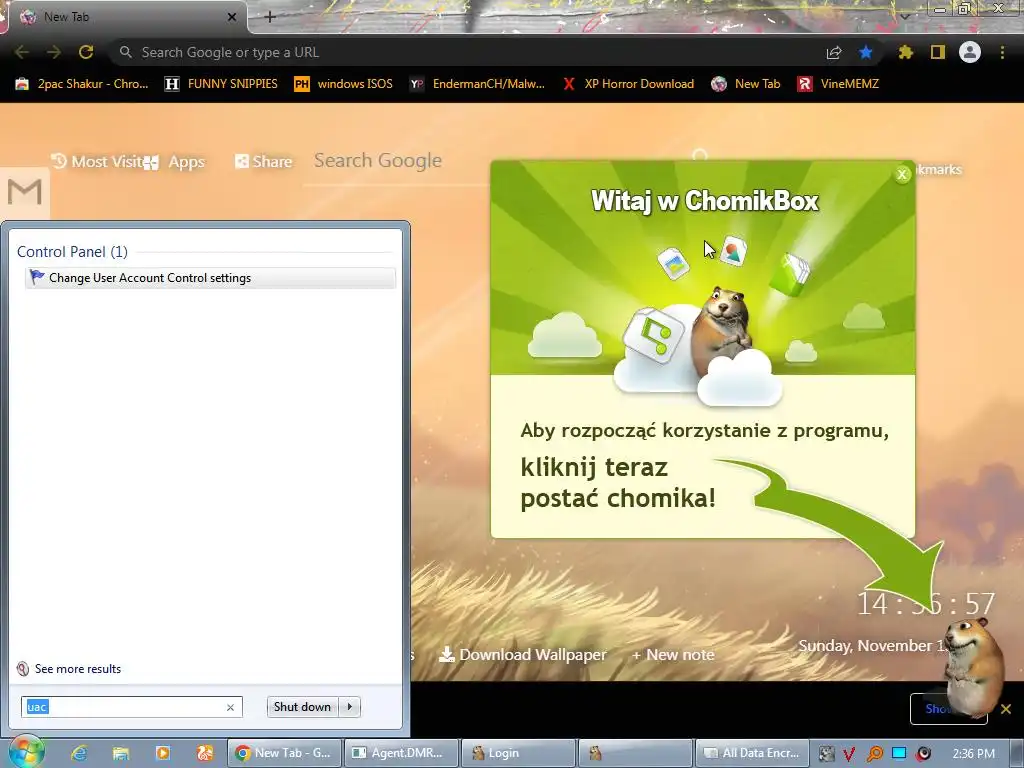
Task: Open the EndermanCH/Malw... bookmark
Action: [x=477, y=84]
